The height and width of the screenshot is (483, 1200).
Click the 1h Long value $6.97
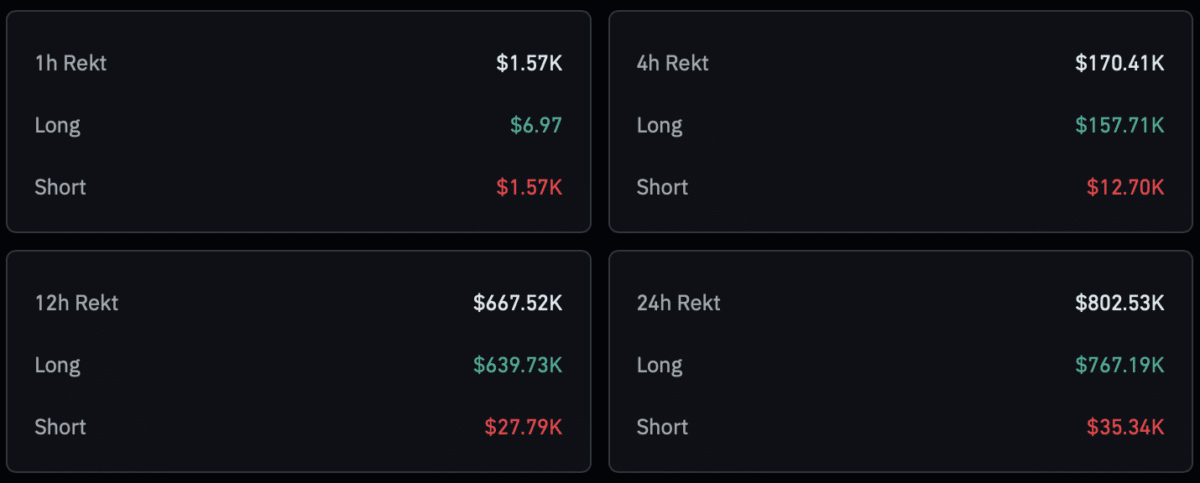pyautogui.click(x=536, y=125)
